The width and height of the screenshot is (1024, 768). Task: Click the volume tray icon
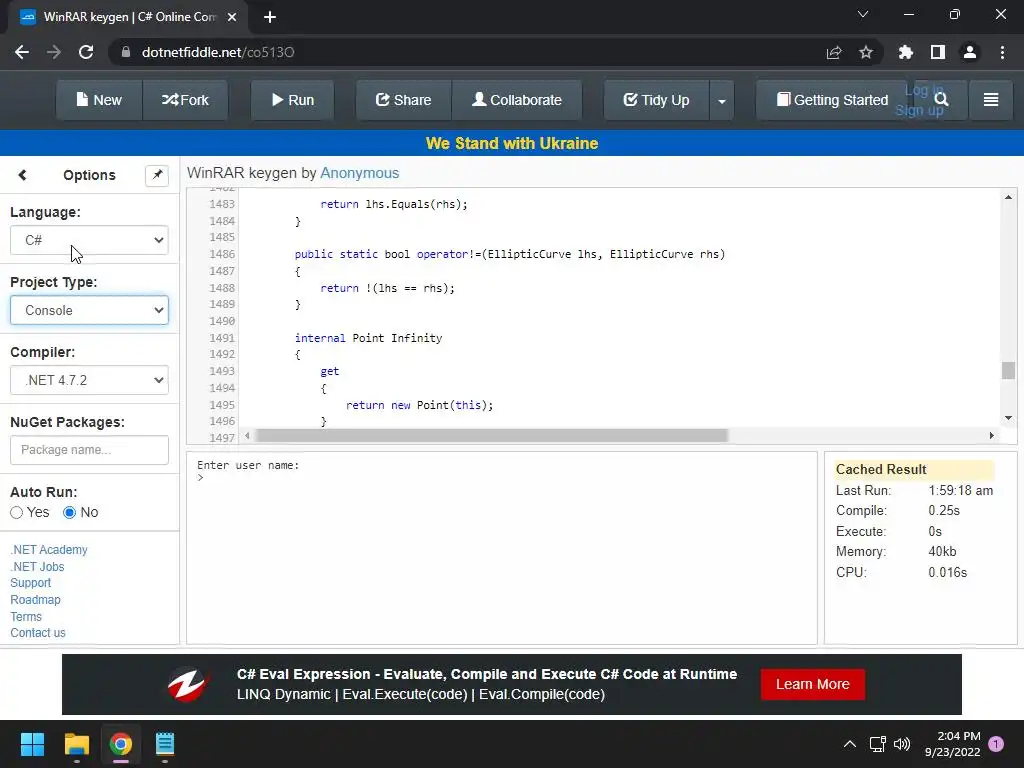(x=902, y=744)
